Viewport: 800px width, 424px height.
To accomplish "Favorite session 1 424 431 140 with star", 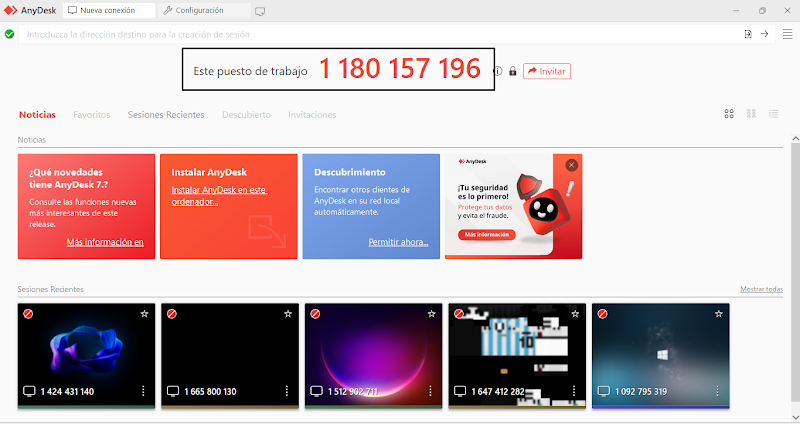I will pyautogui.click(x=144, y=314).
